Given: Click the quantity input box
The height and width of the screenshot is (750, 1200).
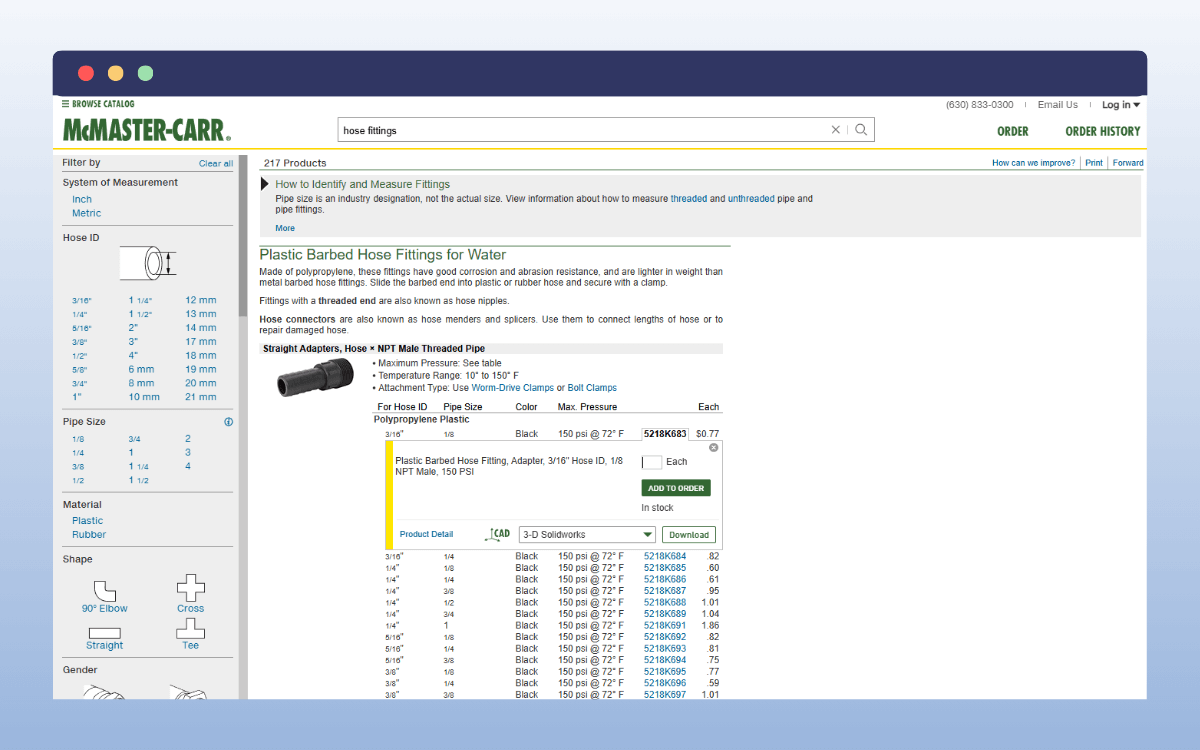Looking at the screenshot, I should [x=651, y=462].
